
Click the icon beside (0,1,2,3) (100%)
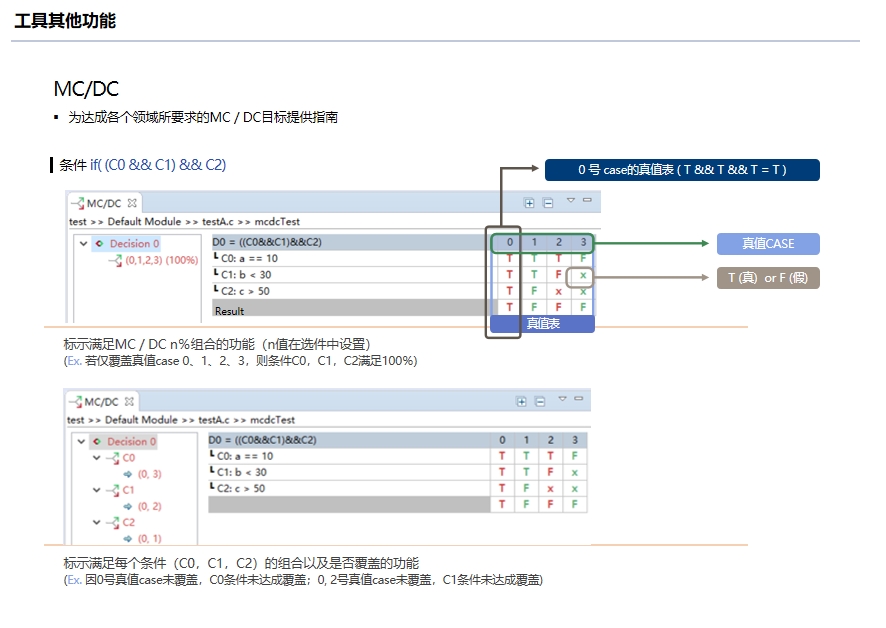pyautogui.click(x=116, y=261)
